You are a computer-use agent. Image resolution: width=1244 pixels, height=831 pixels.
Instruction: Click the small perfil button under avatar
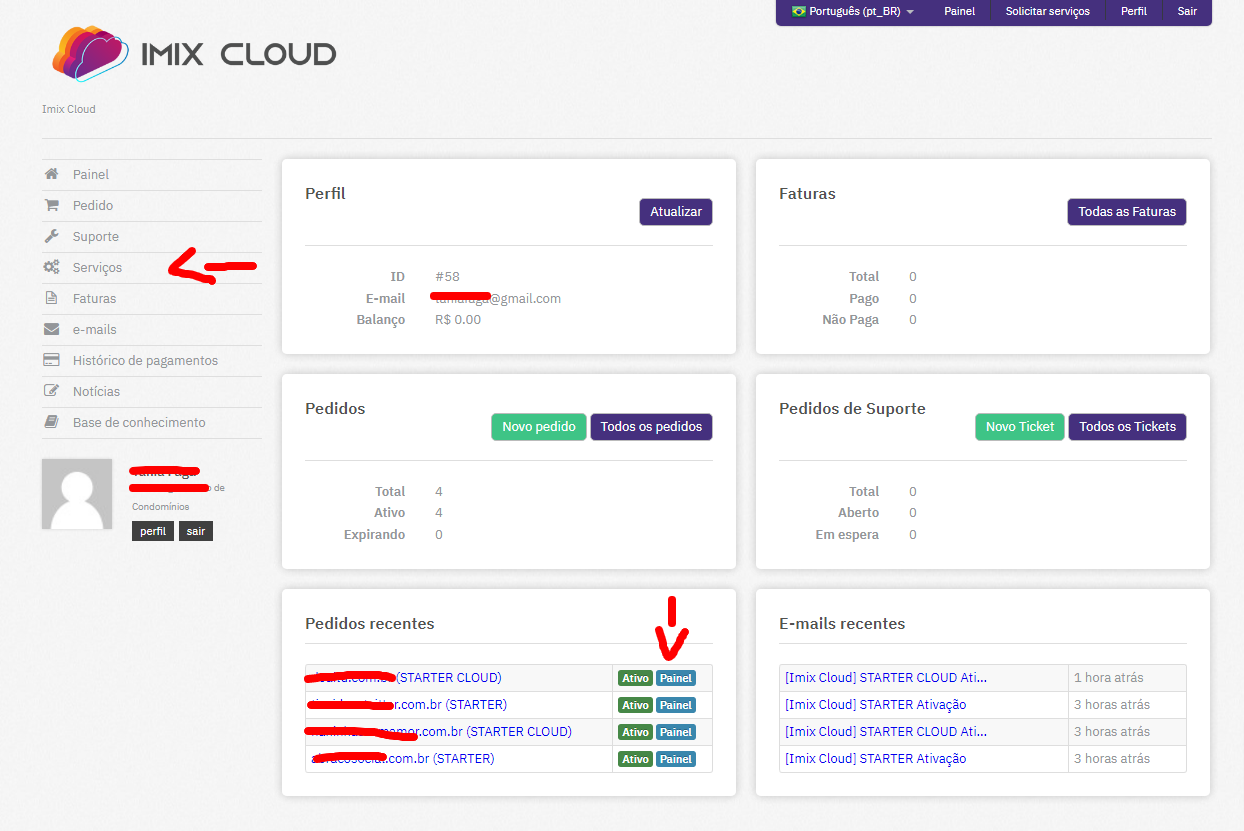click(x=153, y=531)
